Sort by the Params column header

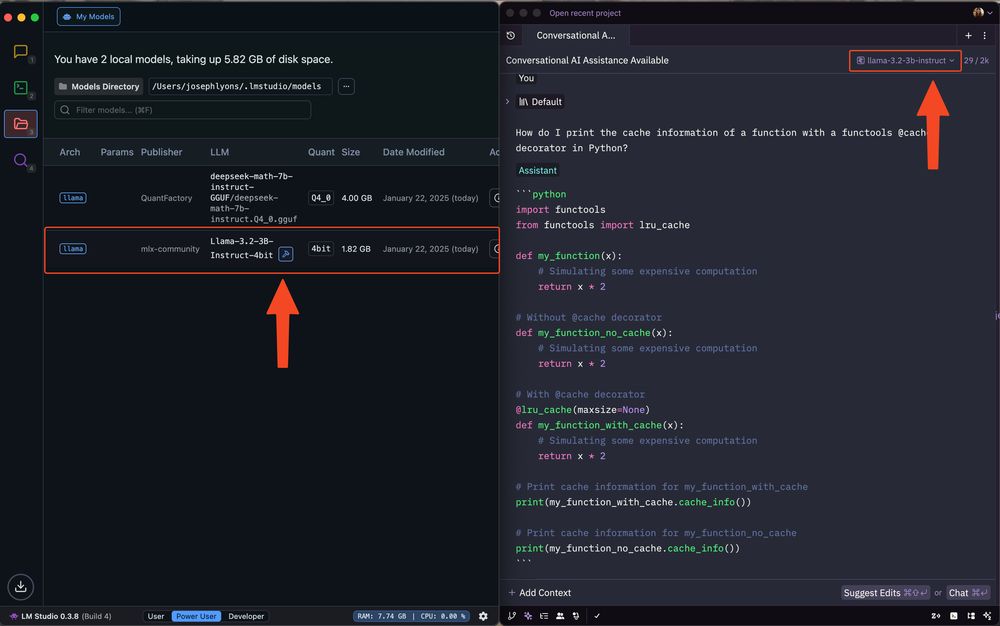click(x=117, y=152)
